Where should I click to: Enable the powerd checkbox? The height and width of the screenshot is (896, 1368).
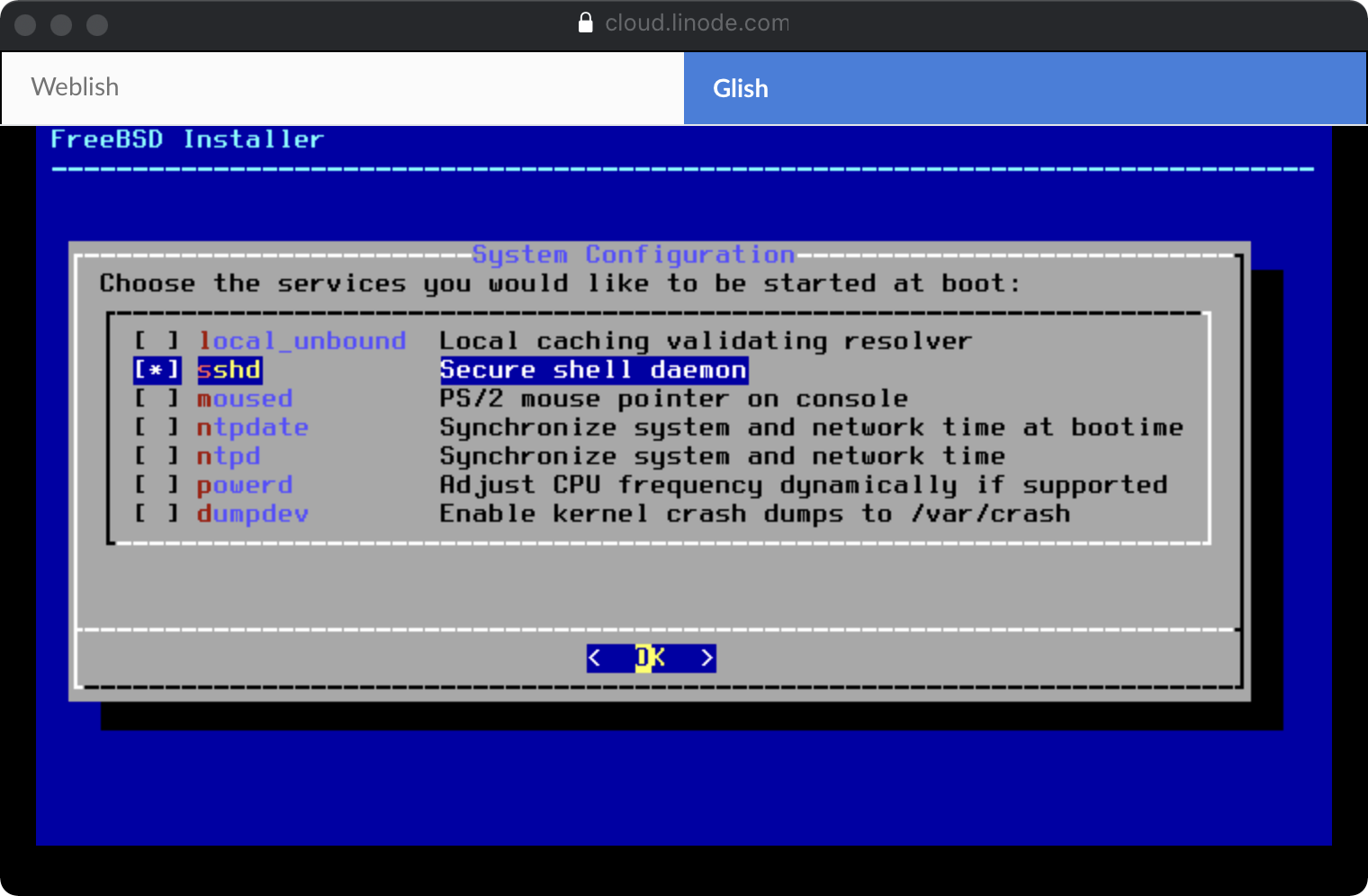pos(157,485)
